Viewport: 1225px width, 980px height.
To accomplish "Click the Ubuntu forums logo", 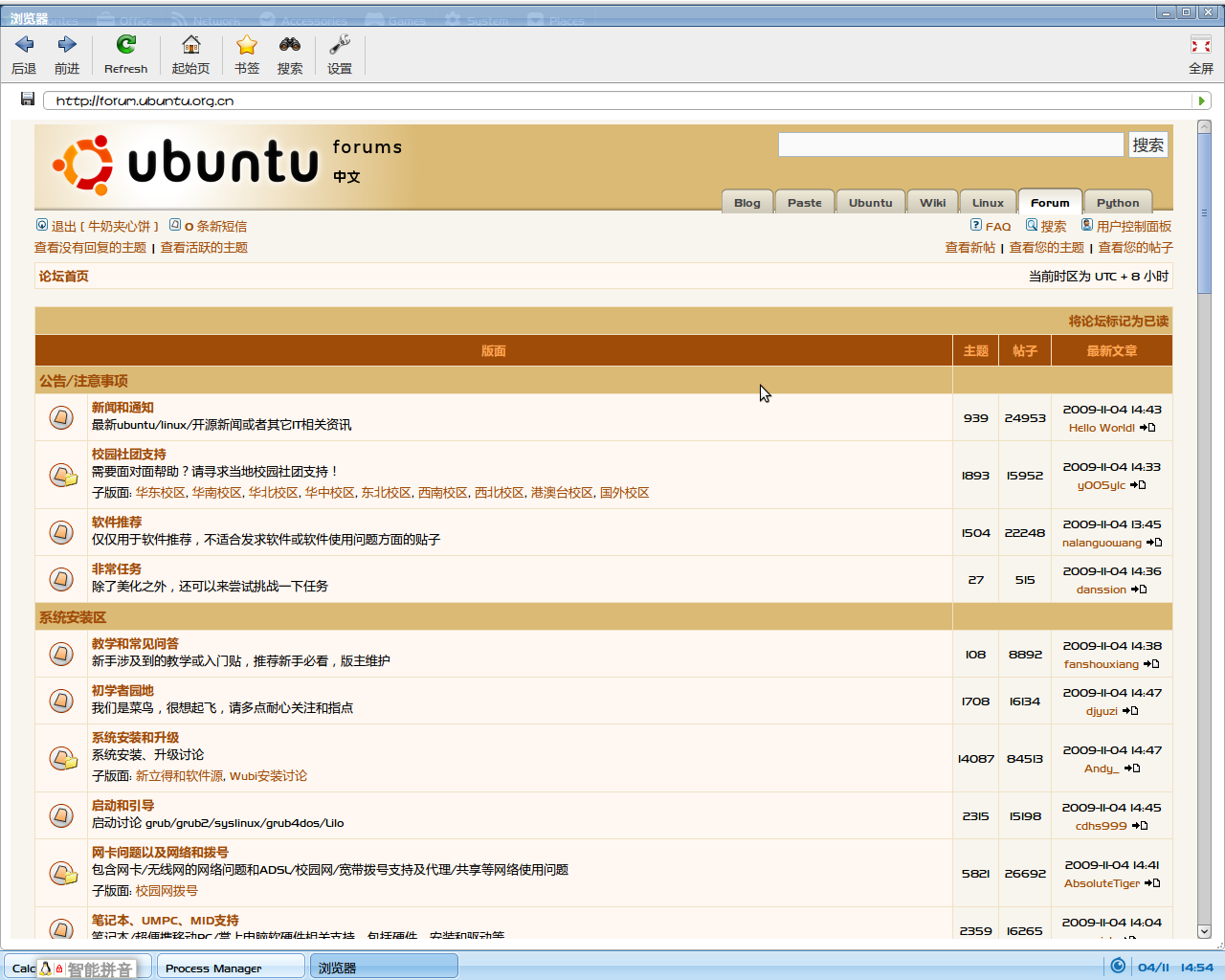I will coord(228,164).
